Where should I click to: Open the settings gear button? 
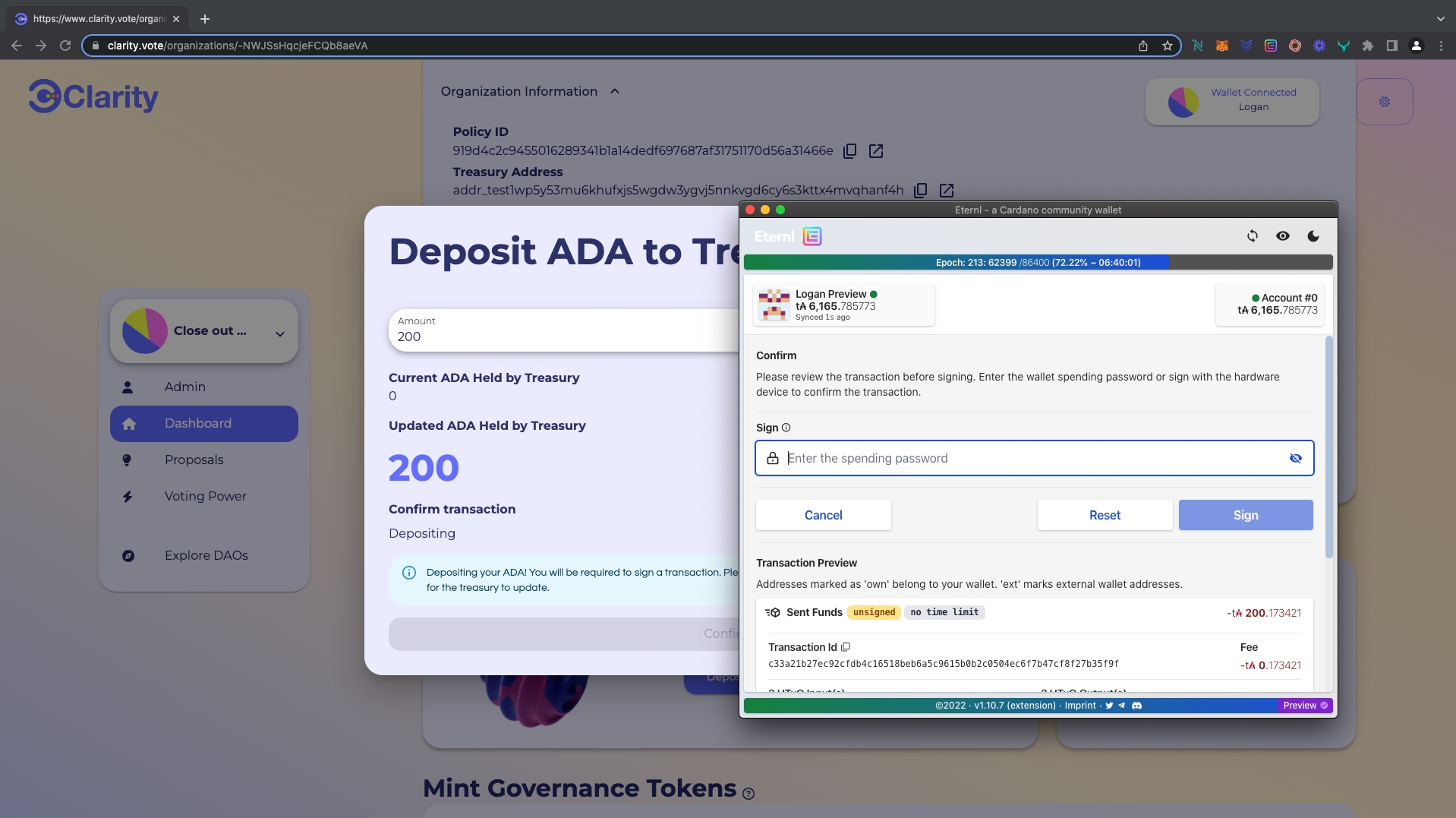(x=1384, y=102)
